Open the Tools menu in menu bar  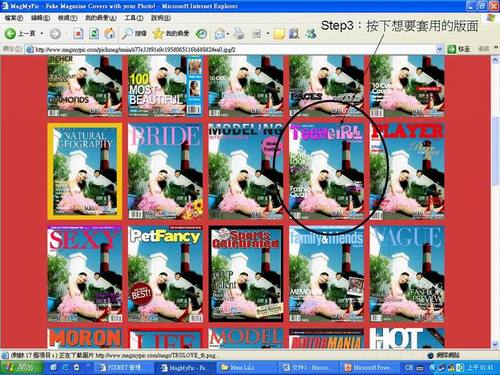tap(134, 18)
